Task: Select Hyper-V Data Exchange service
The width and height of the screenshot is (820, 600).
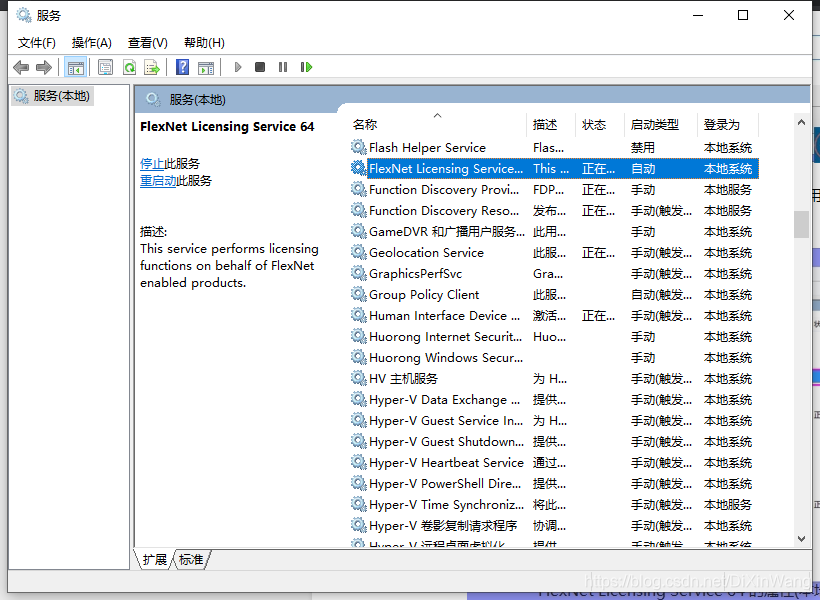Action: point(554,400)
